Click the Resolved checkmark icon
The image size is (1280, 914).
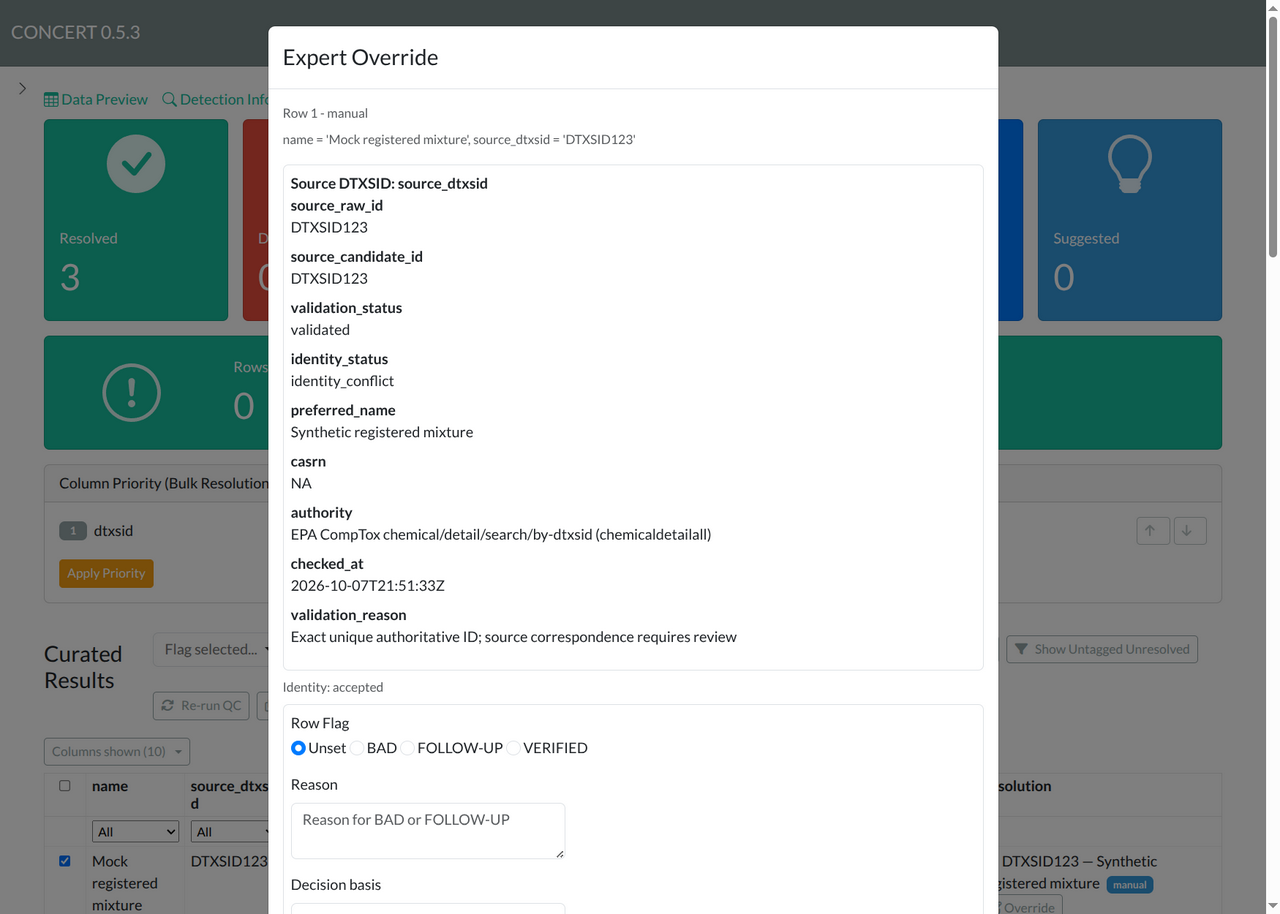point(136,163)
